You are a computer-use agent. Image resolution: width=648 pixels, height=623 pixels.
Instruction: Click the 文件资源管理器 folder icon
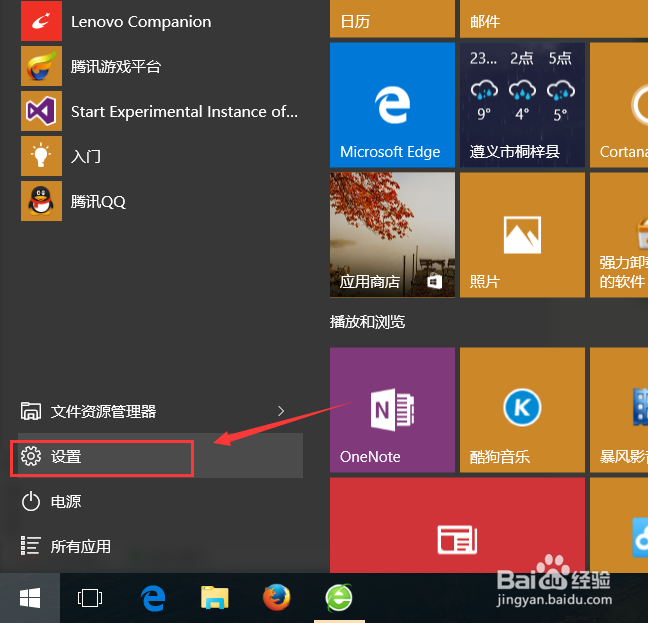click(31, 411)
